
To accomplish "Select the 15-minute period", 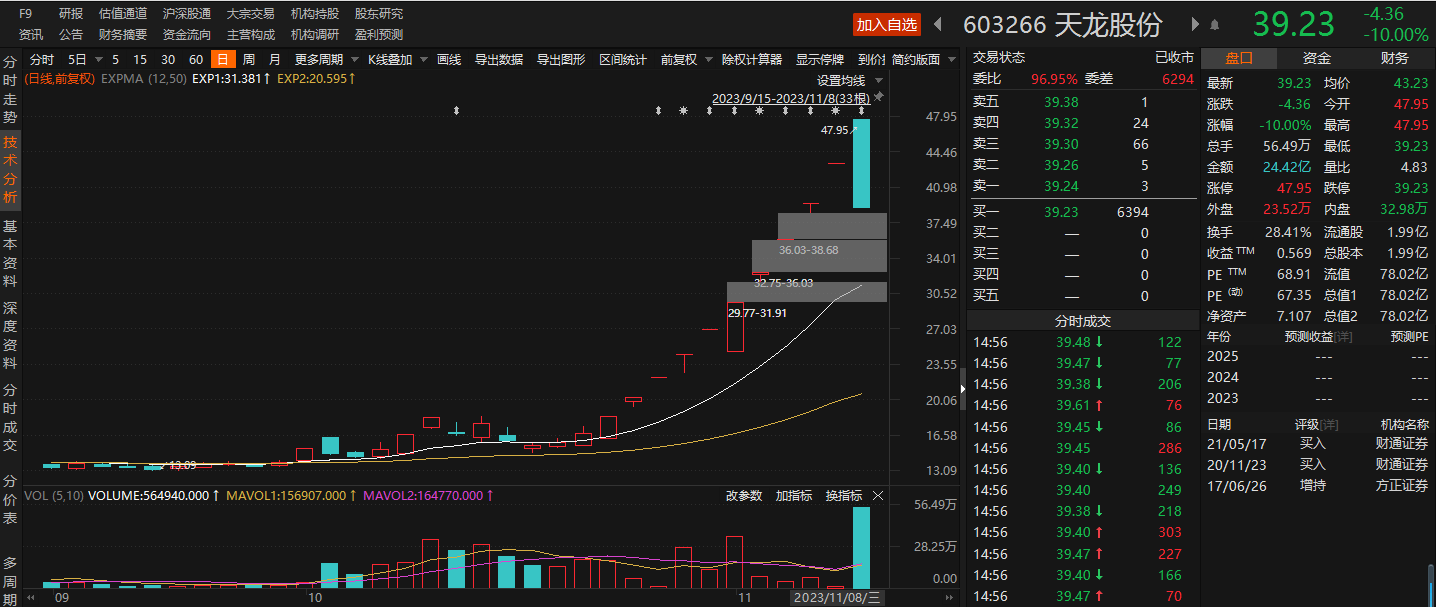I will click(x=140, y=60).
